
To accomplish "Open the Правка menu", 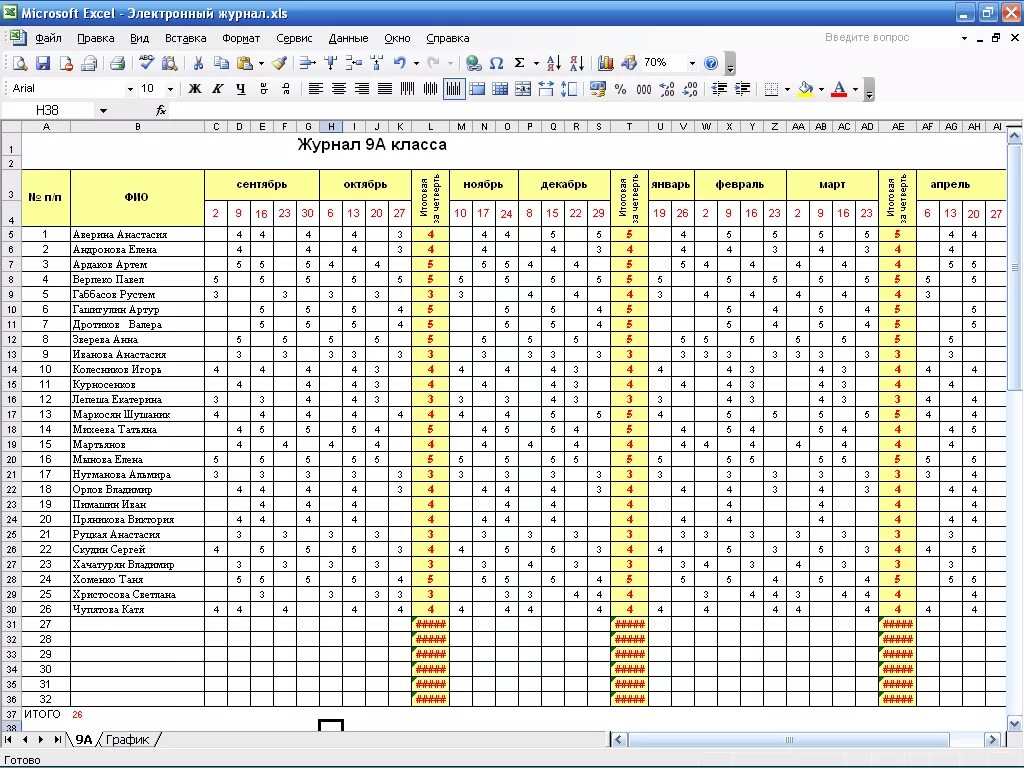I will tap(96, 38).
